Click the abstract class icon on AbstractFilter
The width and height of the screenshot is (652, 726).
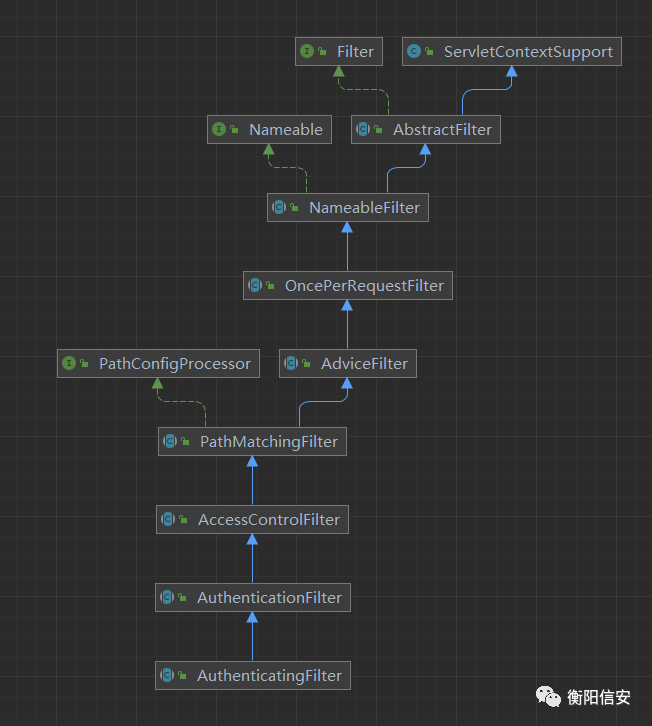pos(363,130)
